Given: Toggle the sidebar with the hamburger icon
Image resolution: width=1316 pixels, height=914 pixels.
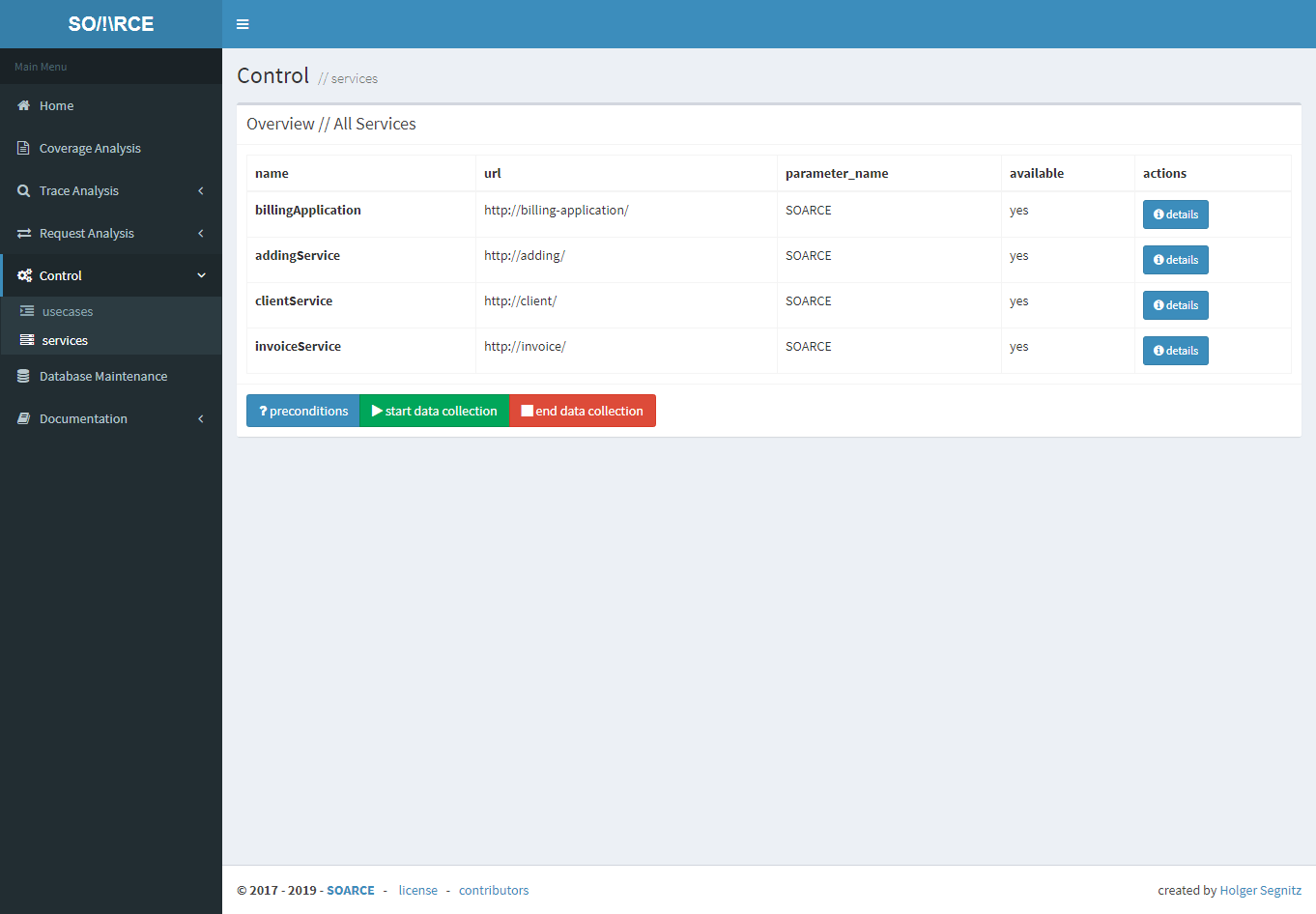Looking at the screenshot, I should (243, 24).
